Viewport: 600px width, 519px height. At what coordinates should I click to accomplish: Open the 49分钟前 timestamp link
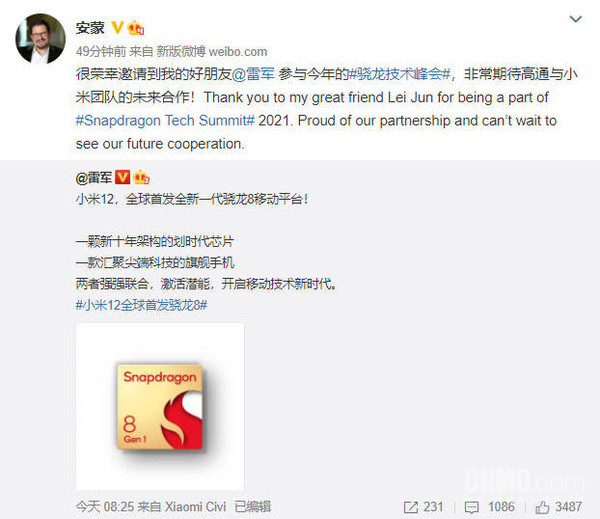click(101, 51)
